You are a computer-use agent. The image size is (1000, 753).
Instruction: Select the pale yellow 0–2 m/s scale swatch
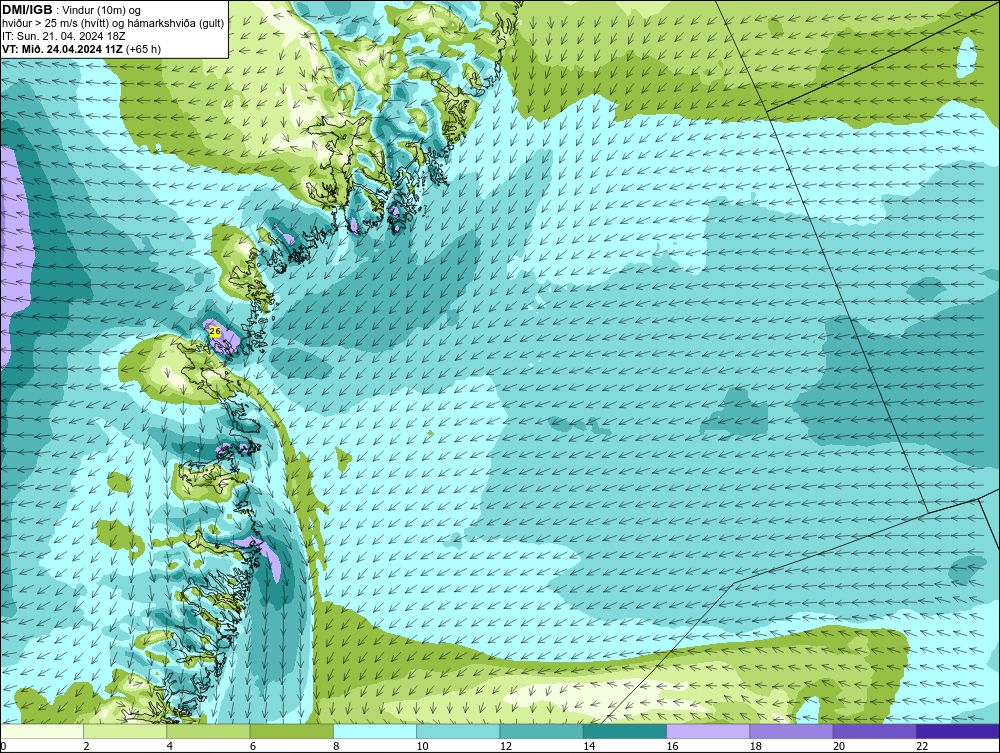(x=42, y=731)
